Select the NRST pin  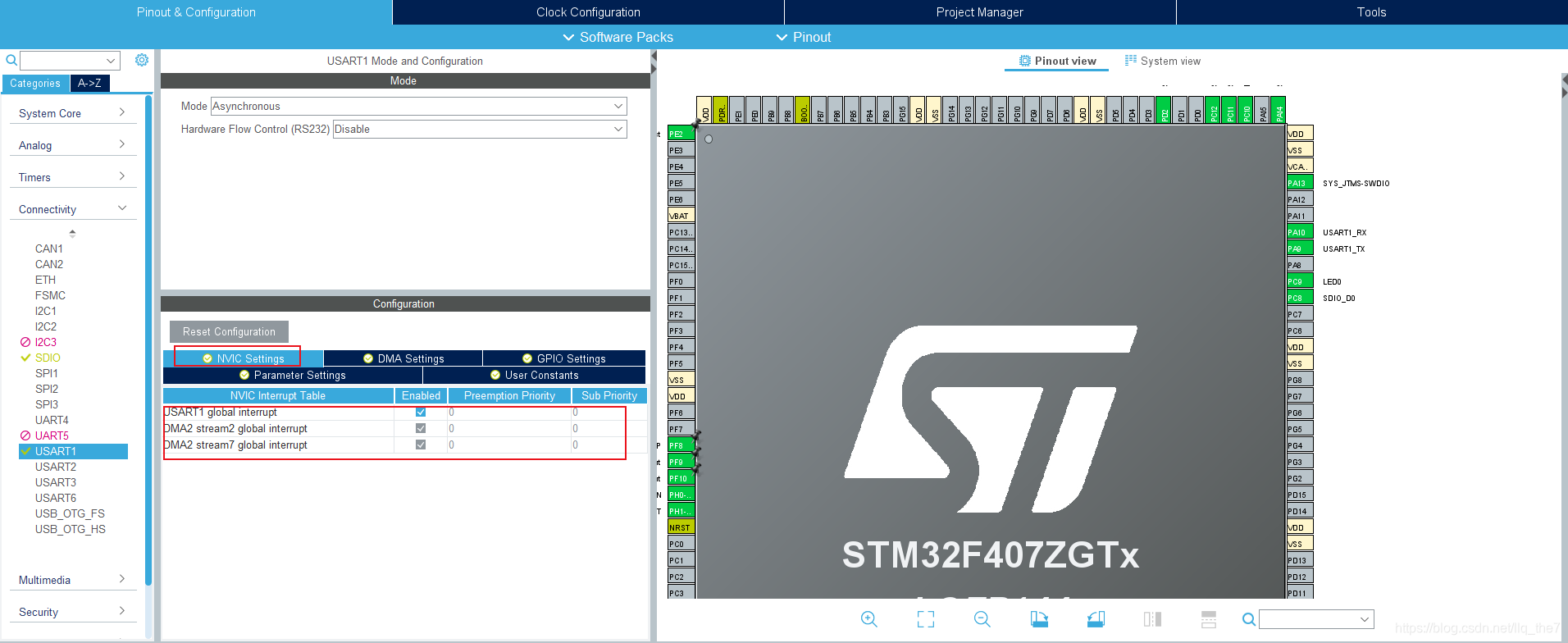681,527
